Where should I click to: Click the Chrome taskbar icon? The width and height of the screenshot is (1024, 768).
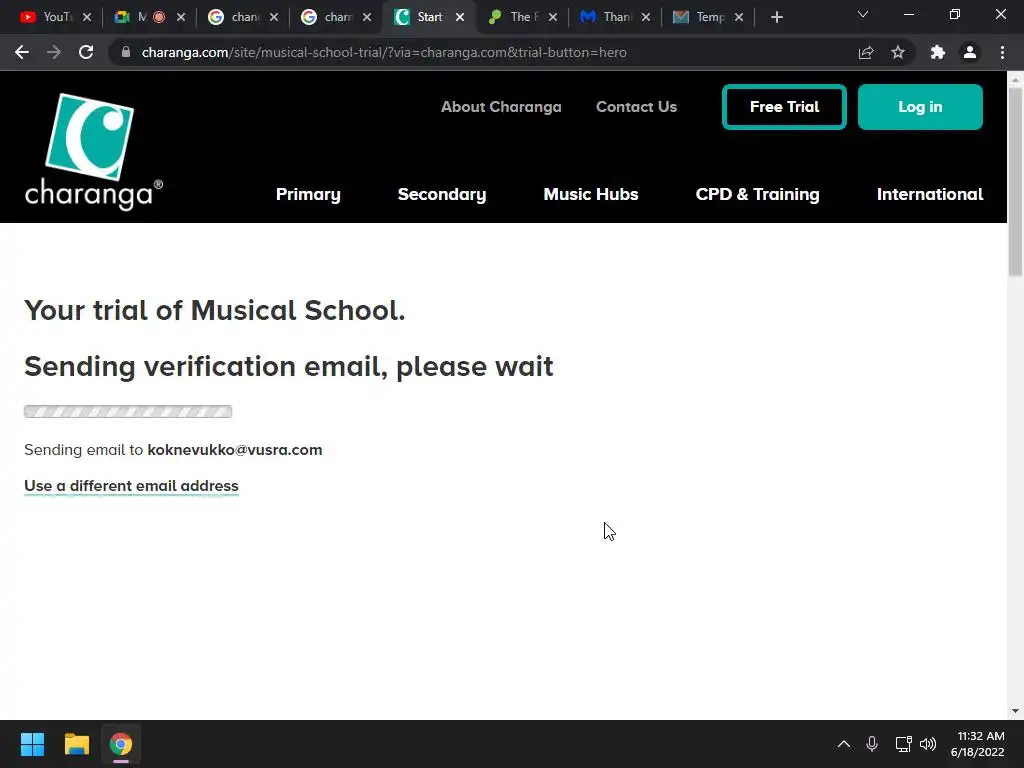(121, 744)
